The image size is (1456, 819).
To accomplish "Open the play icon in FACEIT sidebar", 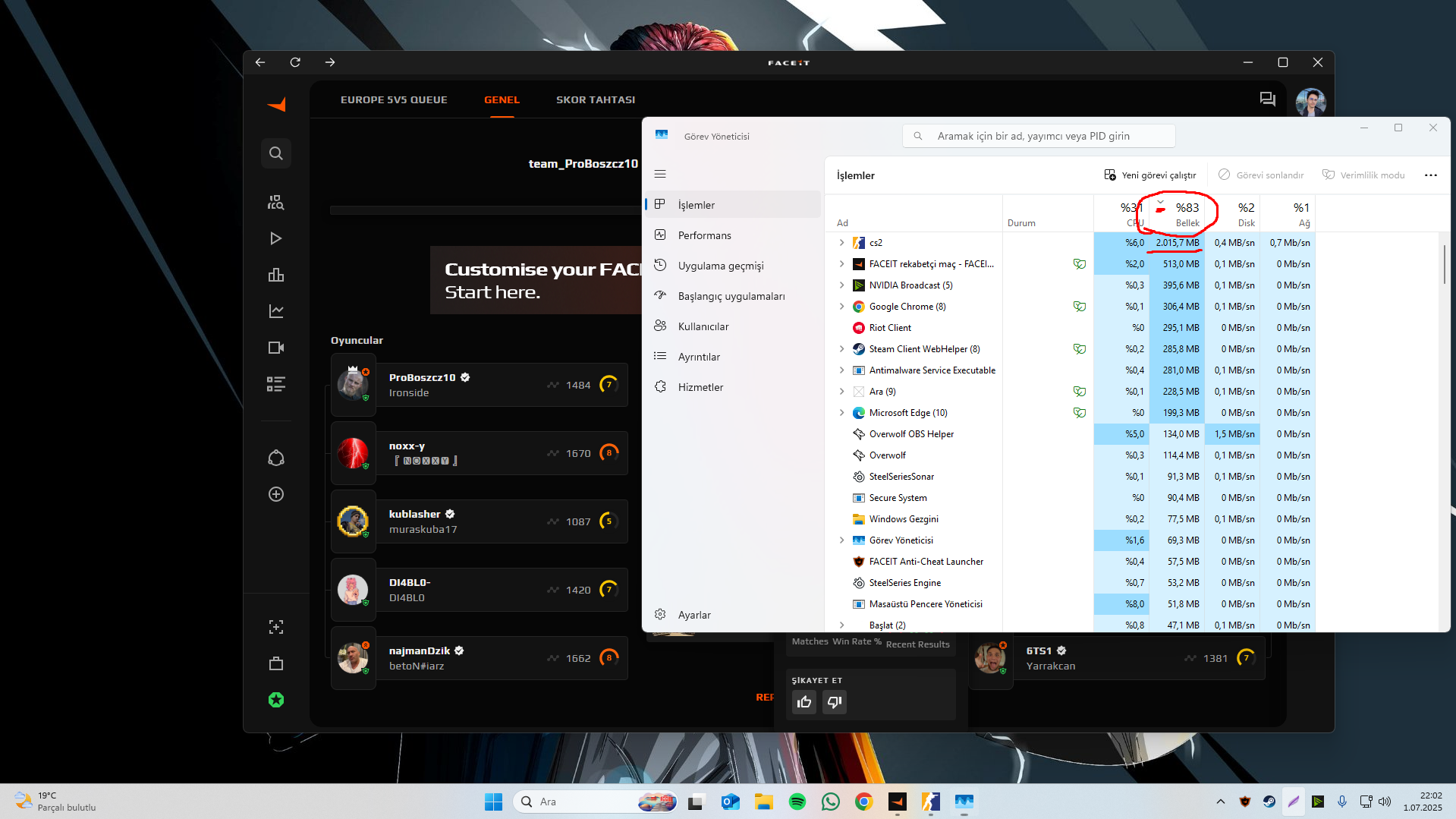I will coord(276,238).
